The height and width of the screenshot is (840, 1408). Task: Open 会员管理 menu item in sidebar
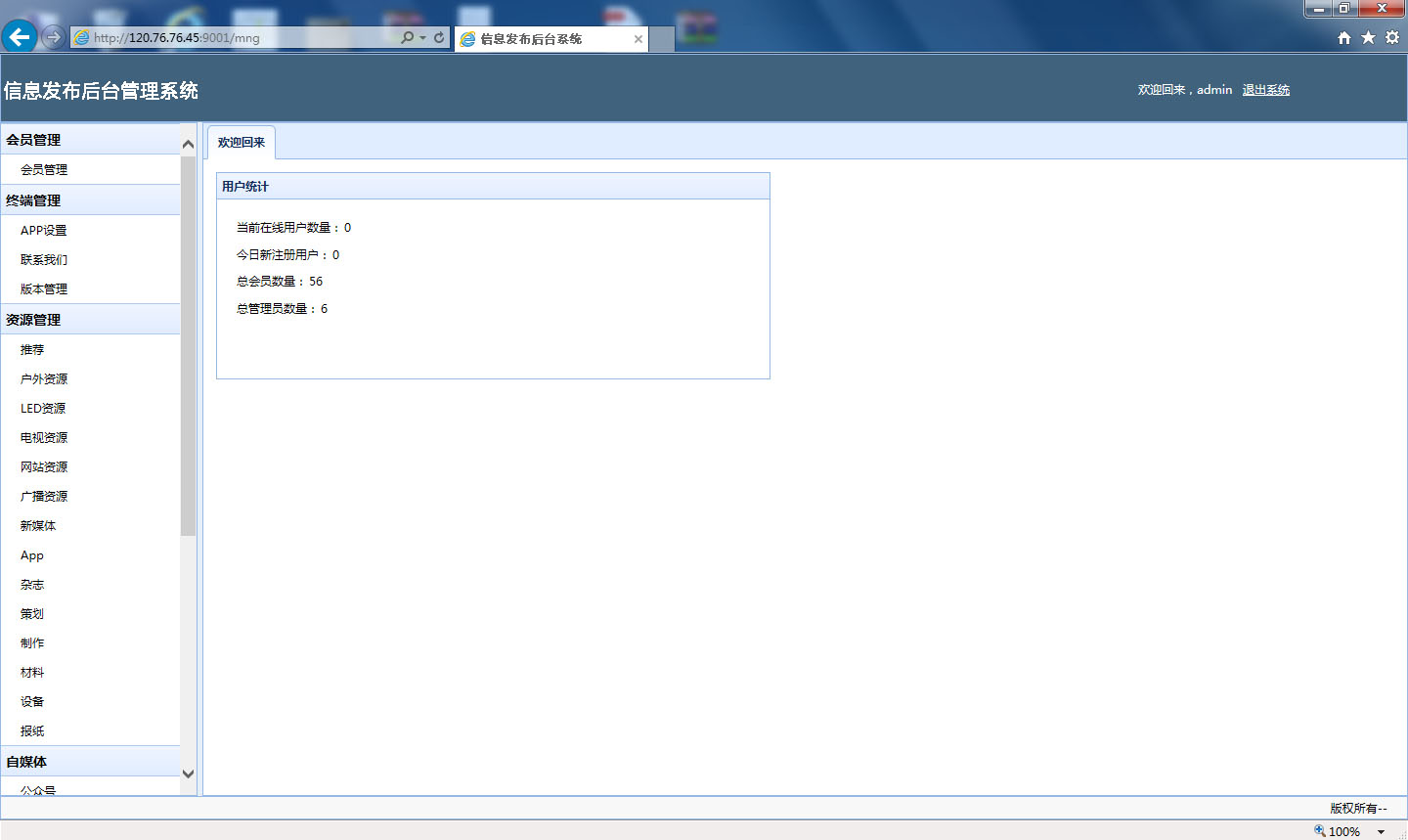click(x=44, y=169)
